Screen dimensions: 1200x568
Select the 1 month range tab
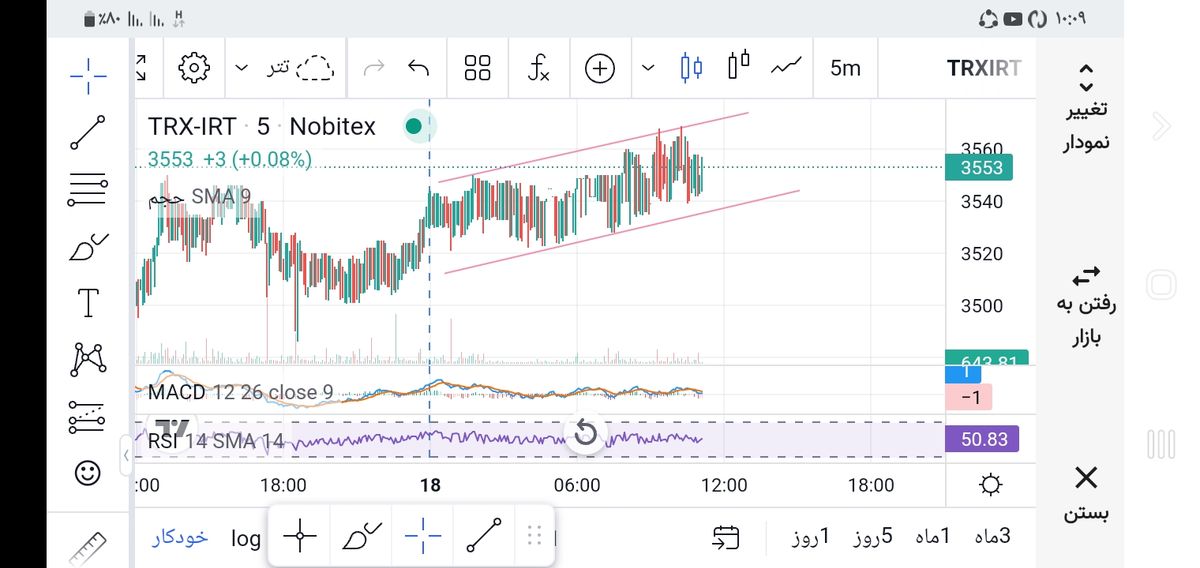(x=932, y=536)
